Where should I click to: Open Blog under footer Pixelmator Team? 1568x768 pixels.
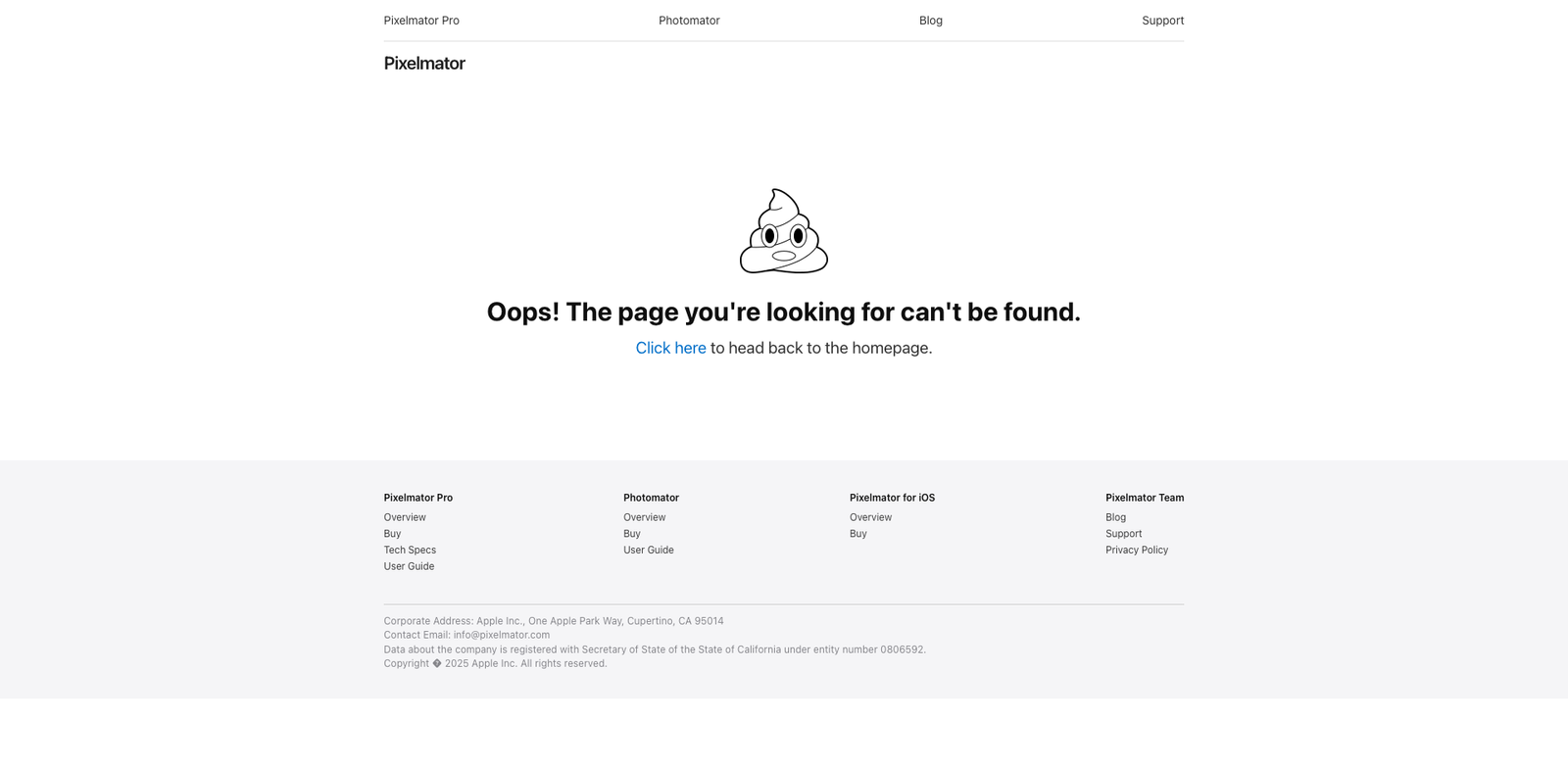coord(1115,517)
